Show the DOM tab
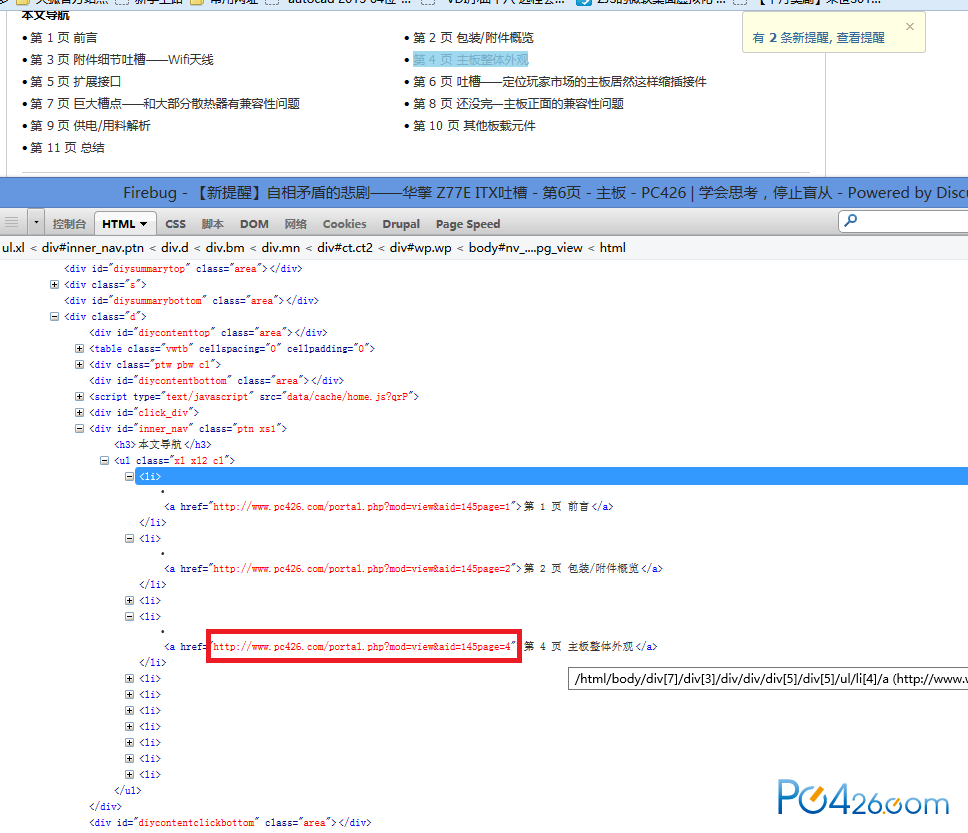The height and width of the screenshot is (833, 968). tap(254, 224)
